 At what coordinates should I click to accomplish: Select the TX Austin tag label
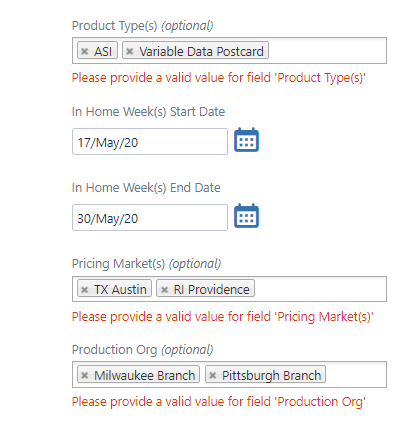(120, 290)
